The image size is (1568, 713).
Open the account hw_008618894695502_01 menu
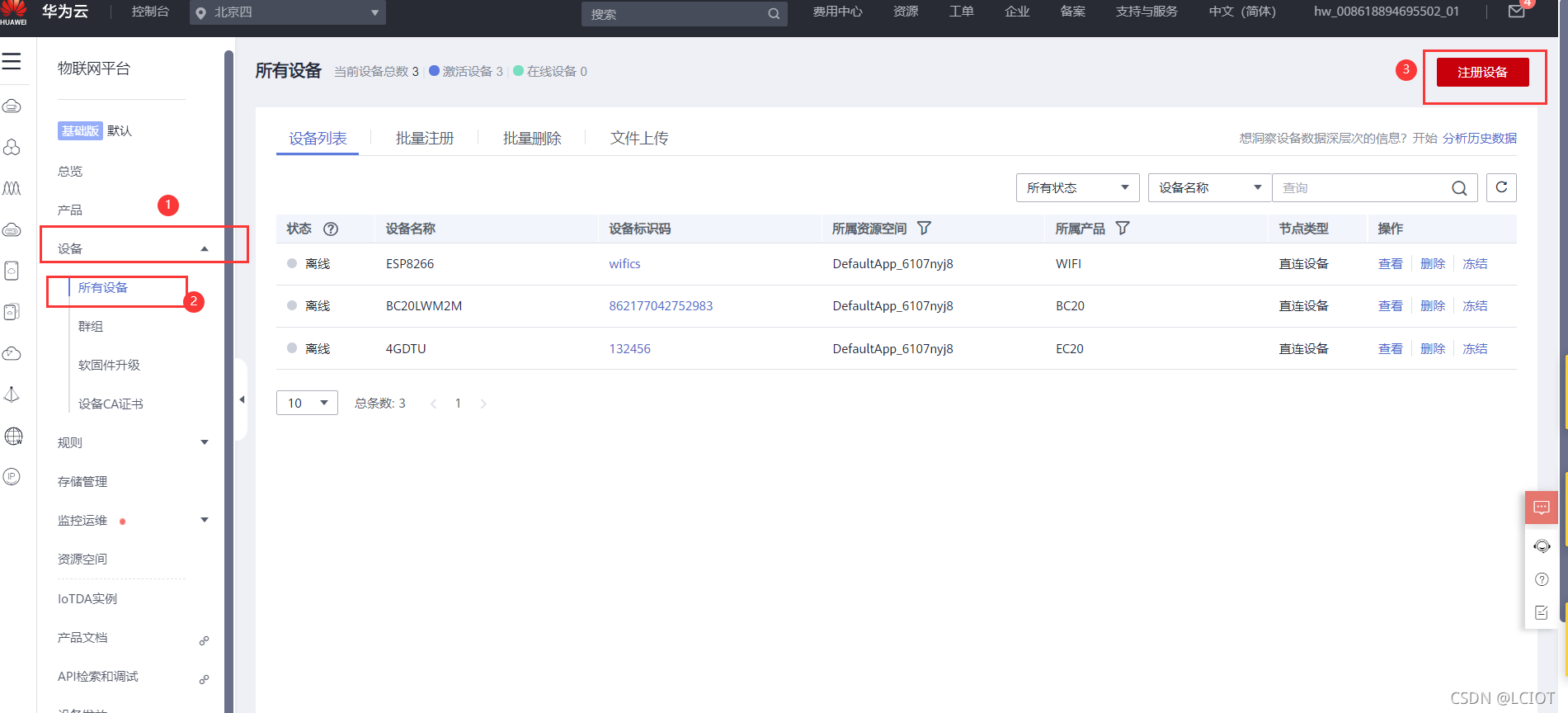pyautogui.click(x=1387, y=12)
